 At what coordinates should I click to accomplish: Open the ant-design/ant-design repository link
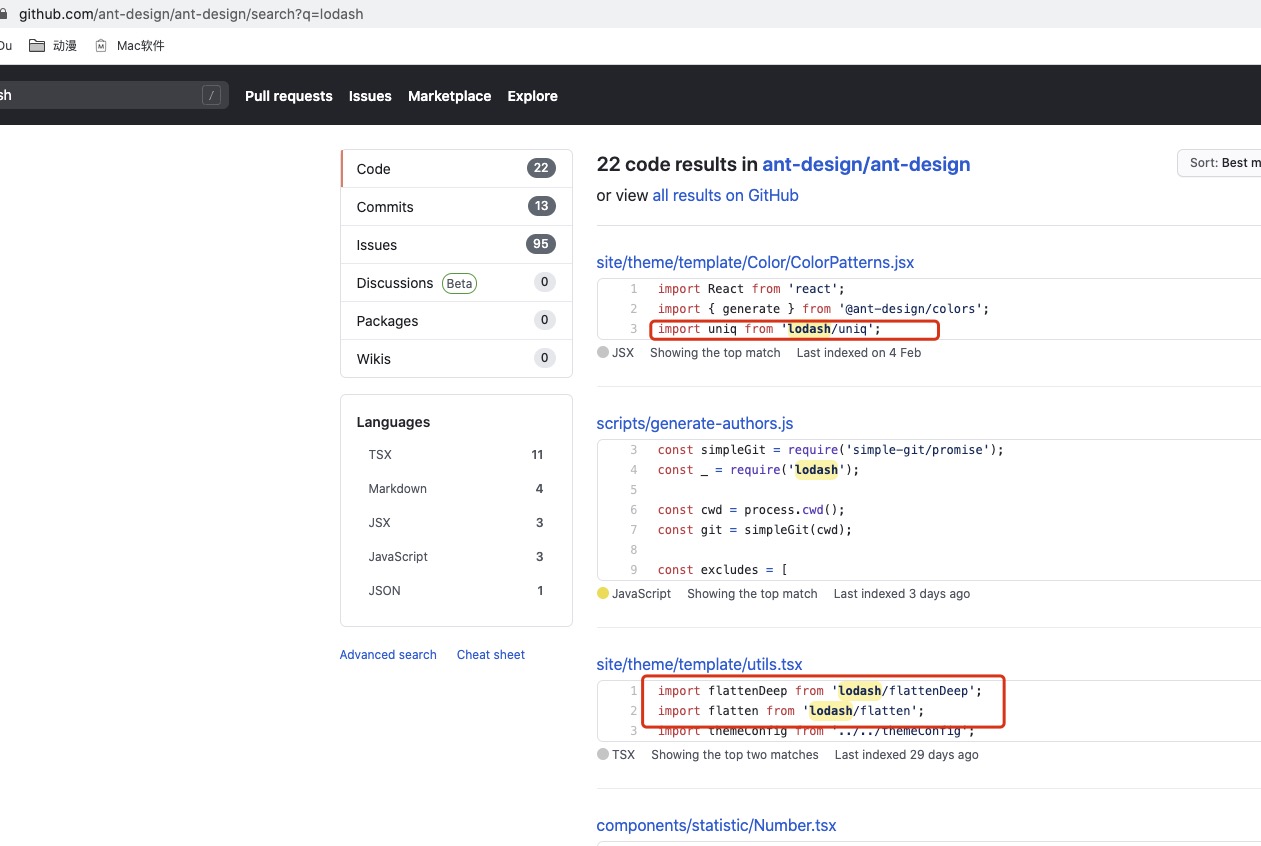866,164
